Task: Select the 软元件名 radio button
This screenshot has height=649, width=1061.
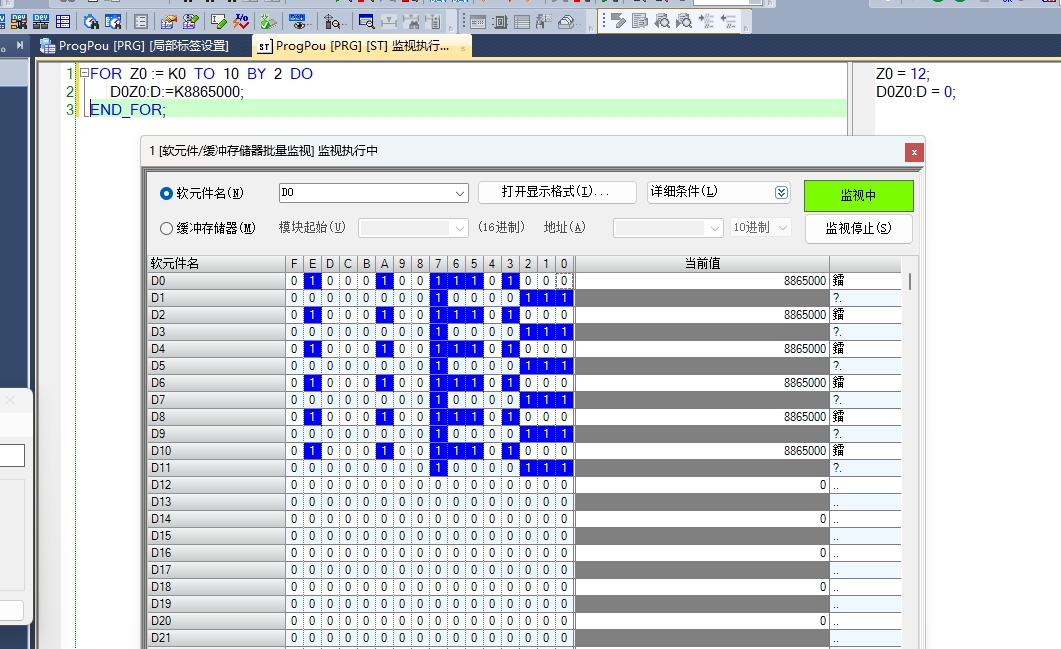Action: (166, 193)
